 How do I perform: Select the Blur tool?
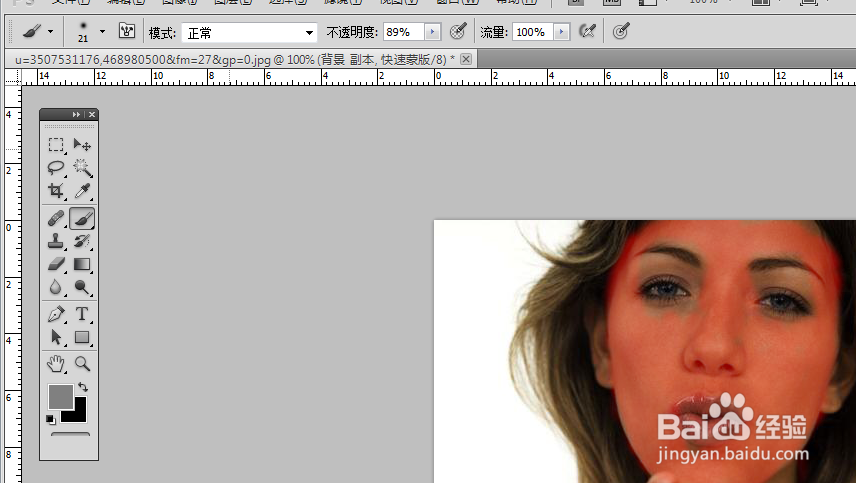pyautogui.click(x=56, y=287)
